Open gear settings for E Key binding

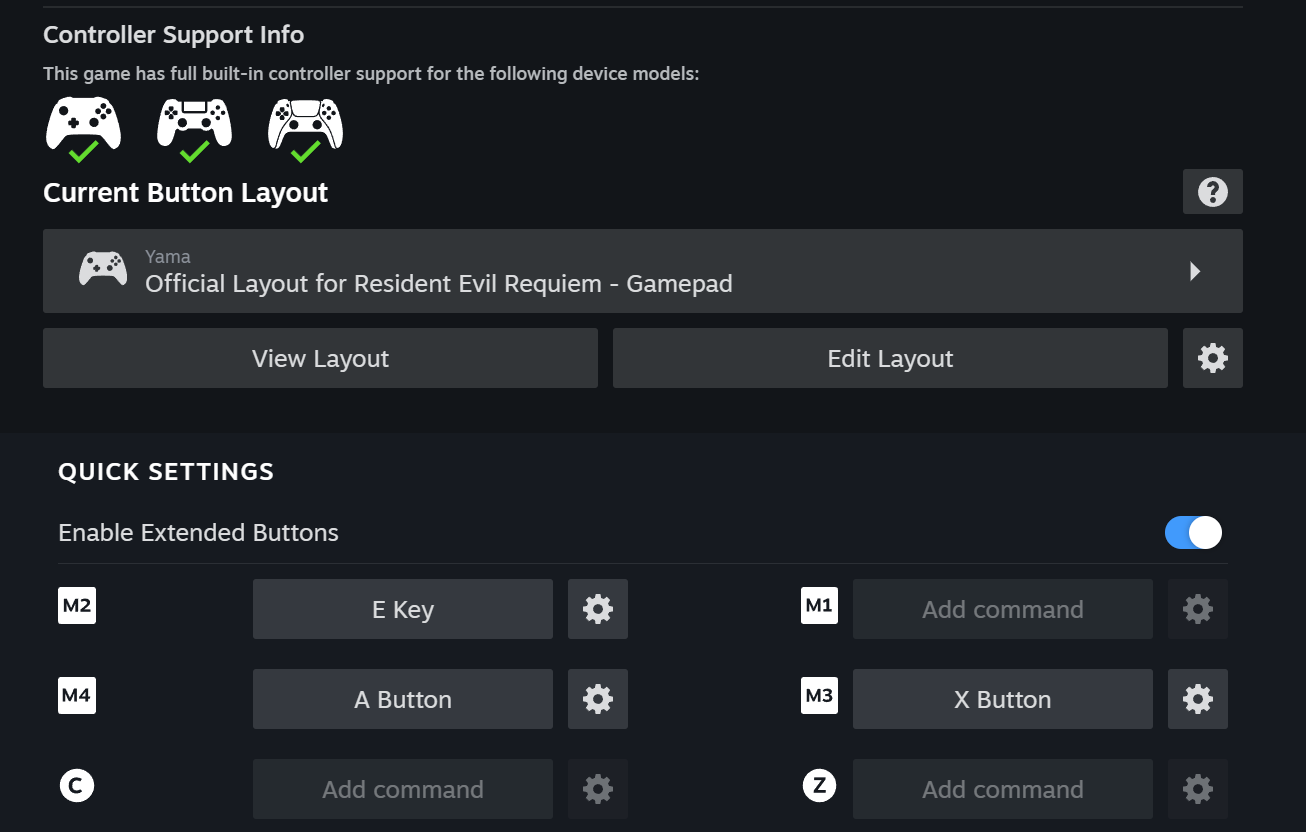point(597,609)
